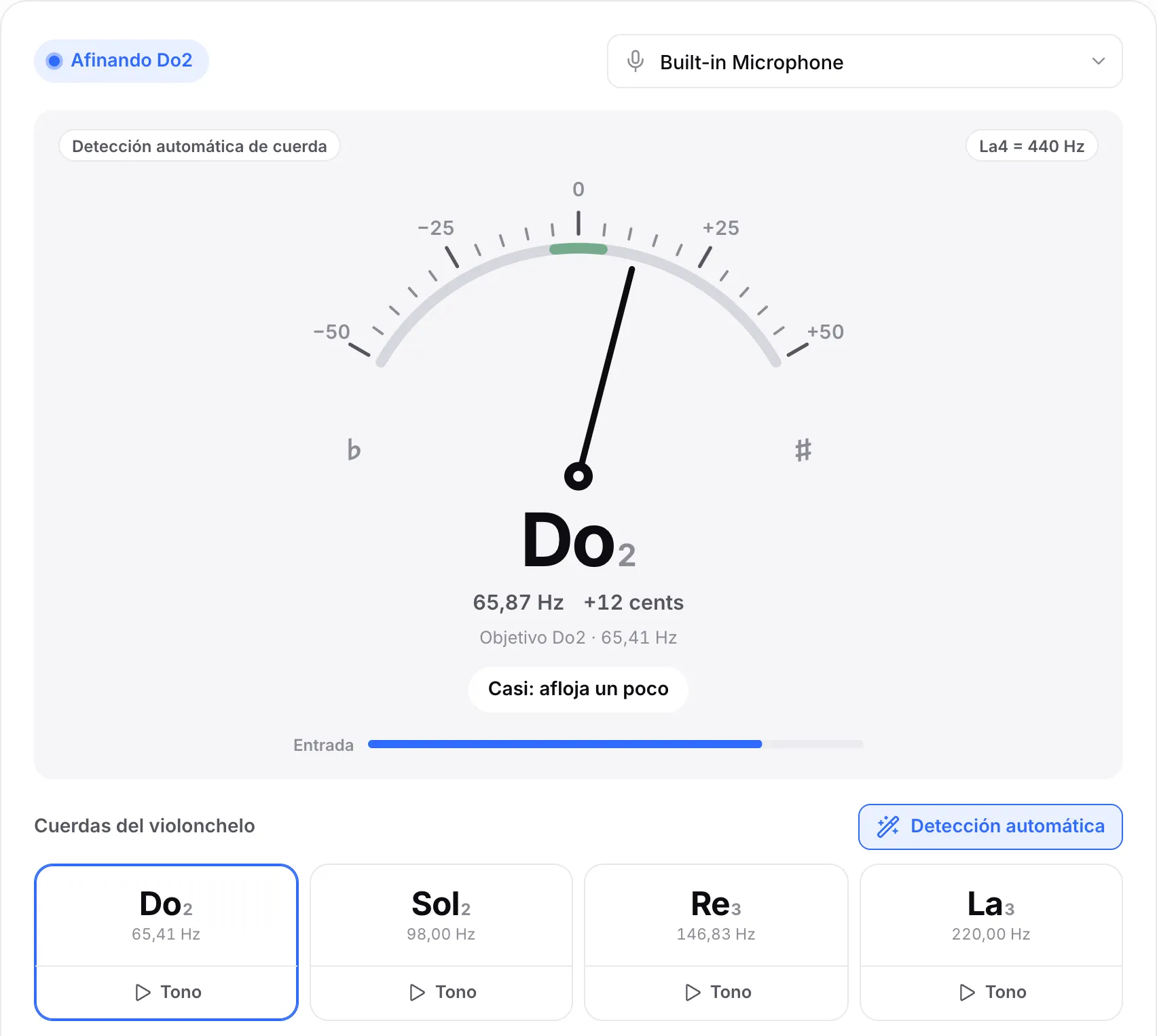Open the Built-in Microphone dropdown

click(x=864, y=61)
